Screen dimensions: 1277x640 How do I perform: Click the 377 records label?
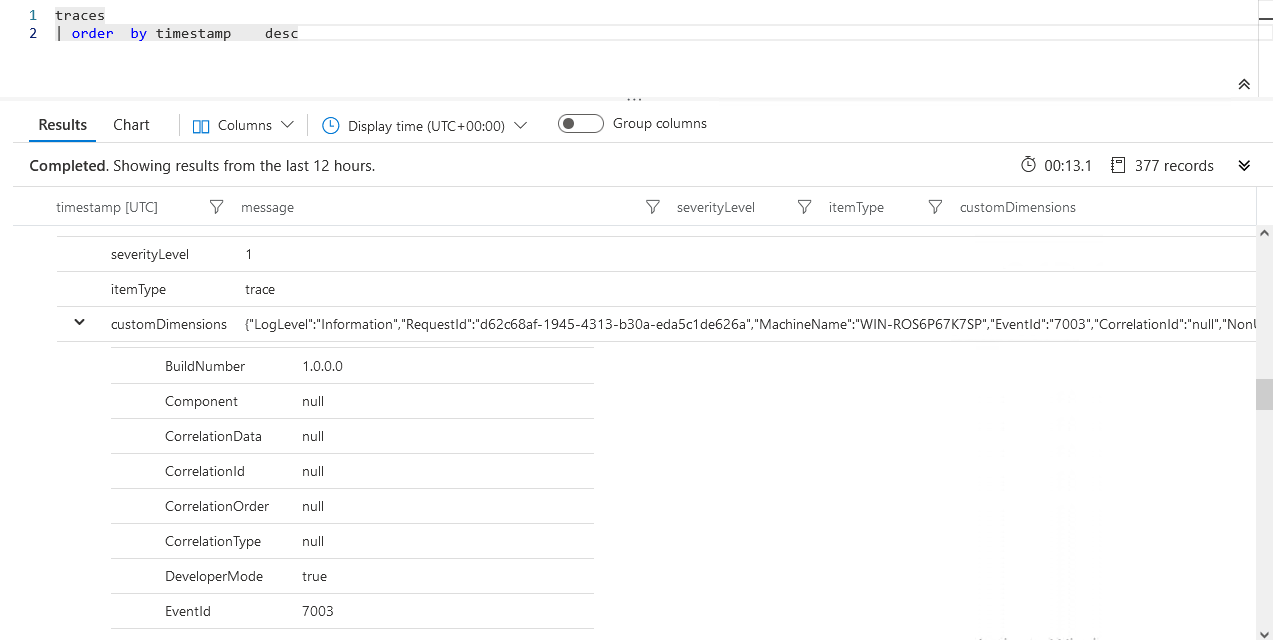tap(1172, 165)
